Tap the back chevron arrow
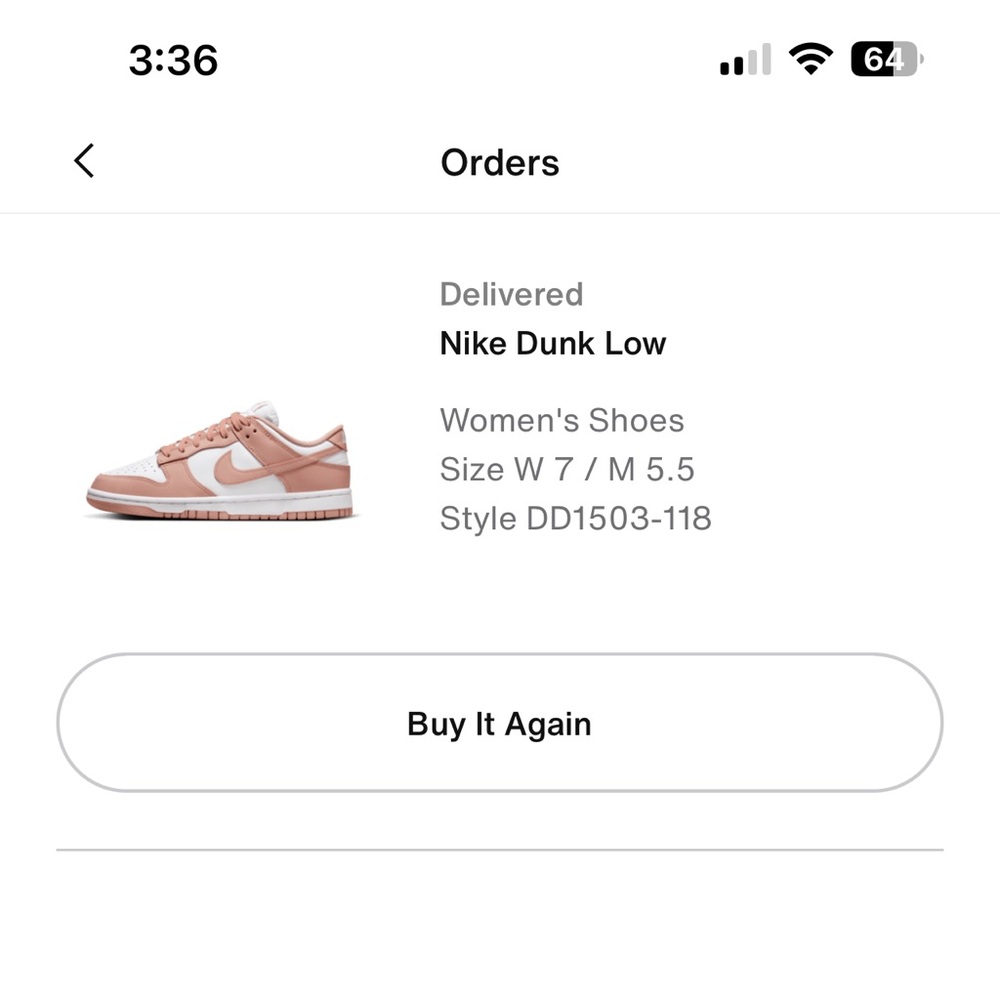Screen dimensions: 1000x1000 84,160
